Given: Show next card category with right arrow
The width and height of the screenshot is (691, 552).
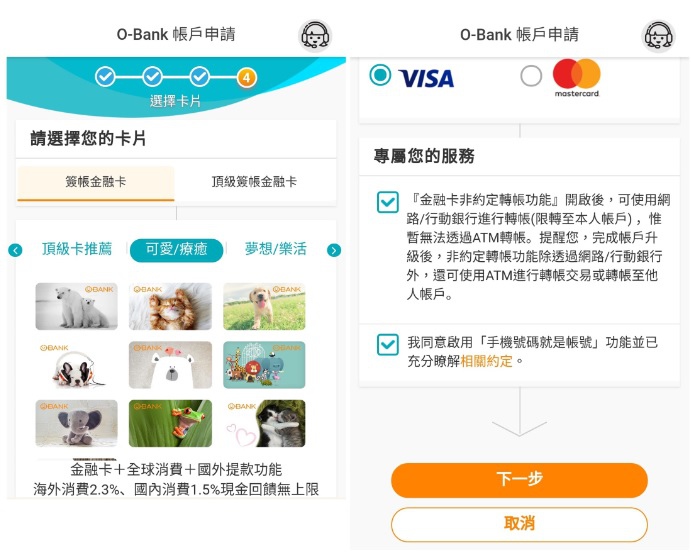Looking at the screenshot, I should pyautogui.click(x=334, y=250).
